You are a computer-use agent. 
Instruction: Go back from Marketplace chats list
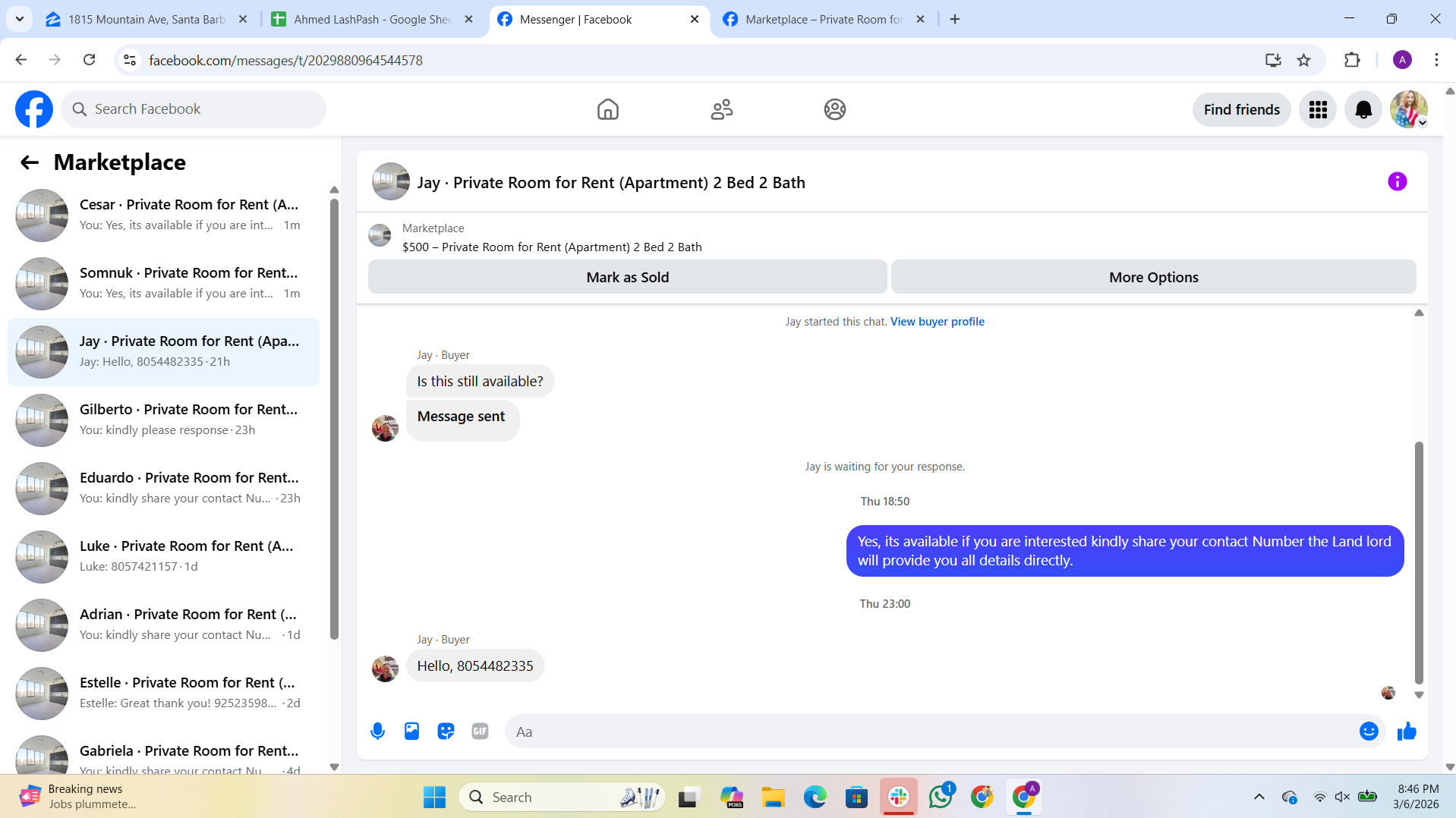point(30,162)
